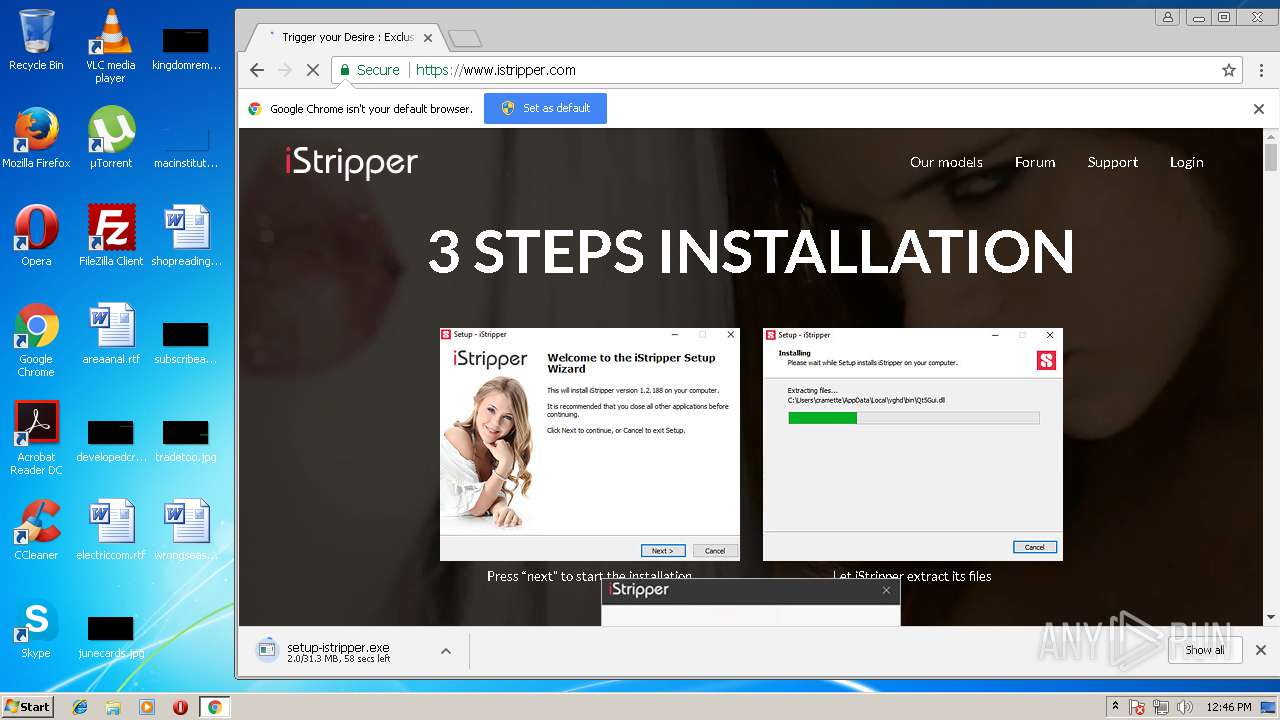This screenshot has width=1280, height=720.
Task: Open kingdomrem file on desktop
Action: [186, 48]
